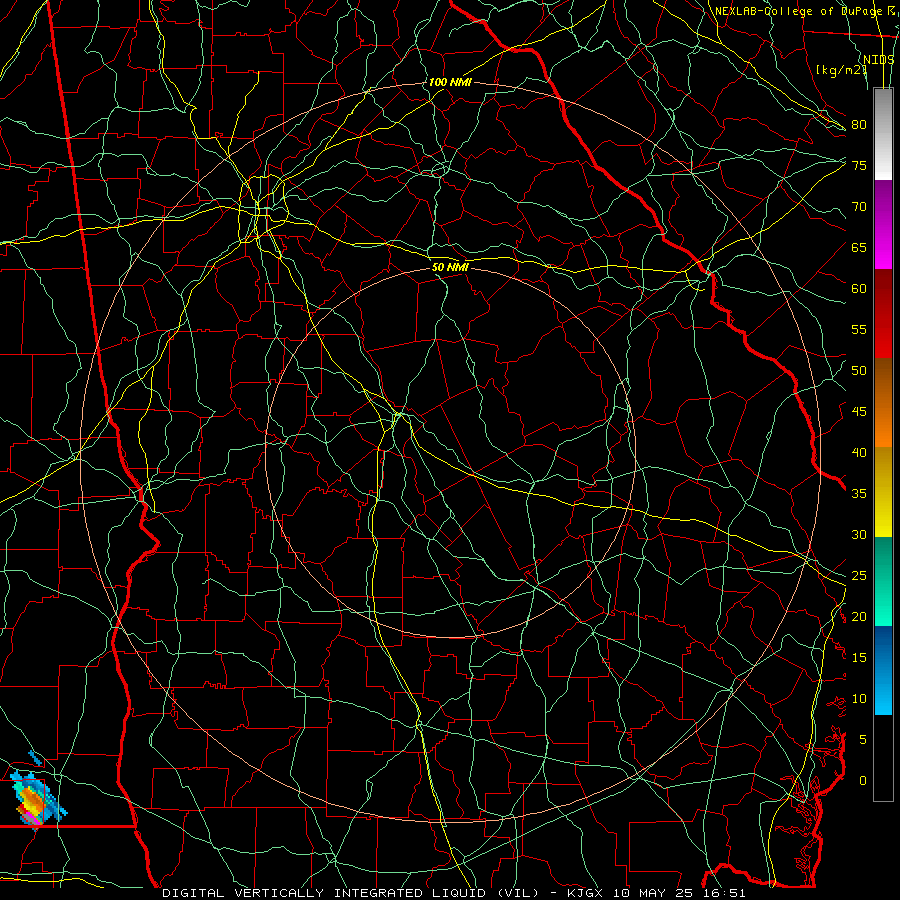900x900 pixels.
Task: Click the Digital Vertically Integrated Liquid title text
Action: coord(351,893)
